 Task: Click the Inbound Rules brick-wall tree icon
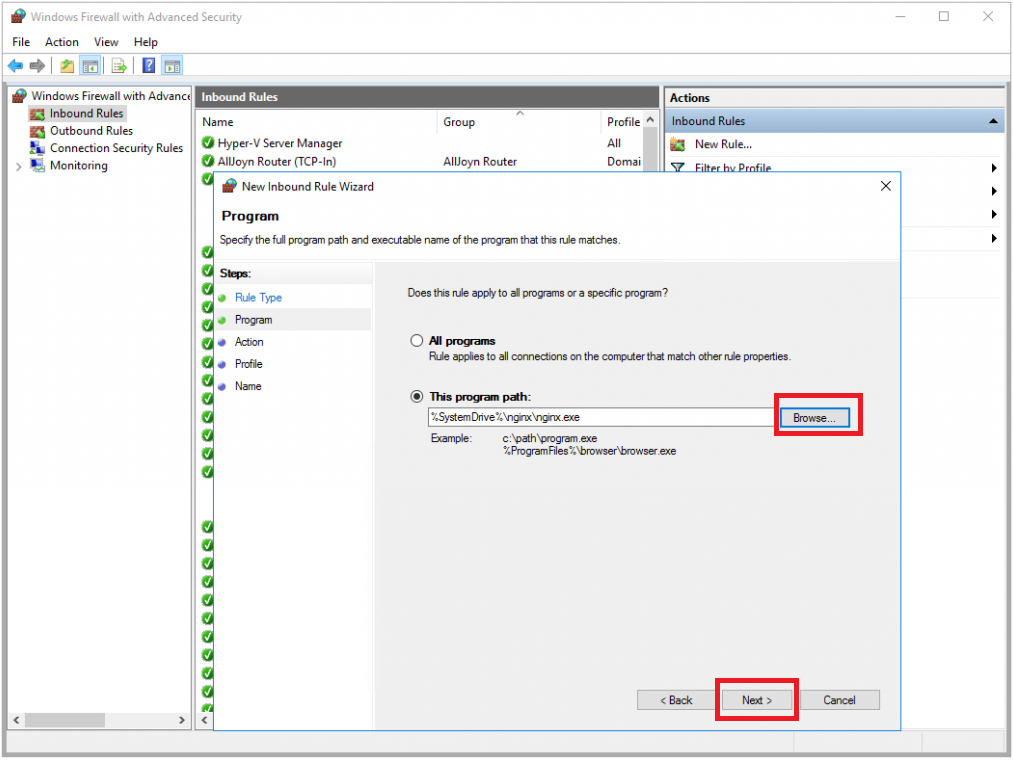coord(37,114)
